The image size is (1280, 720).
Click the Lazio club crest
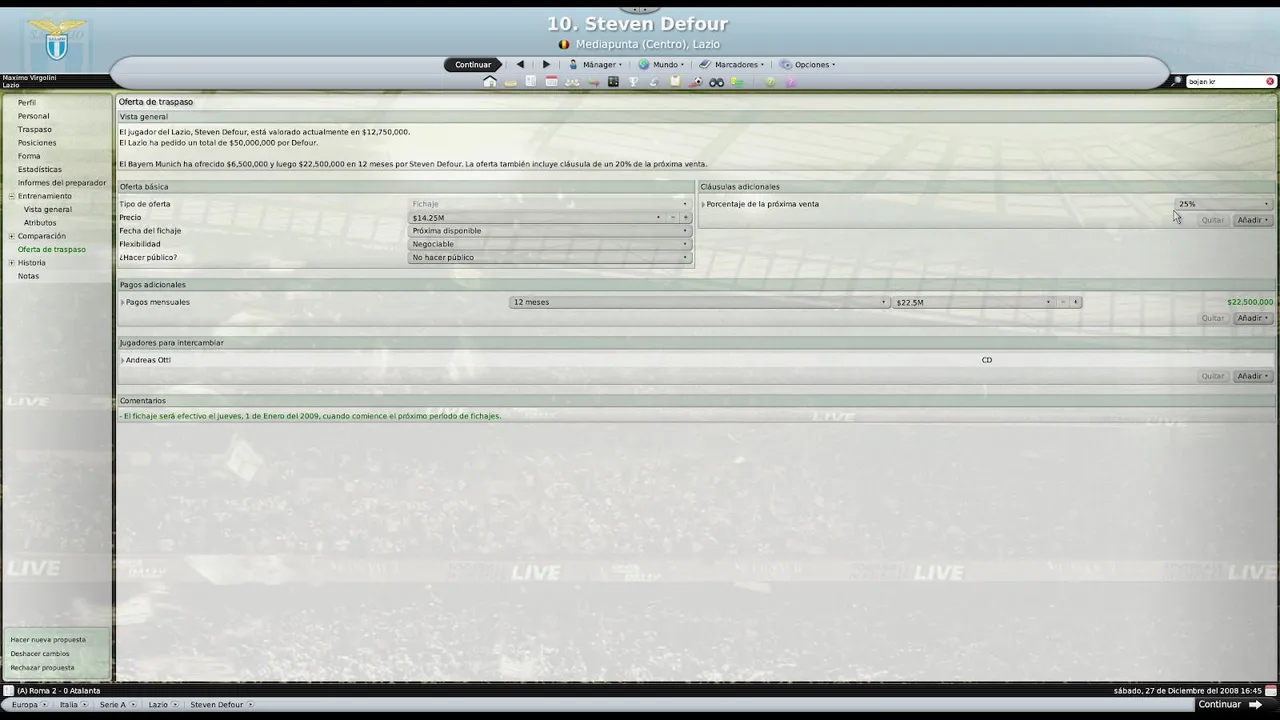[57, 40]
